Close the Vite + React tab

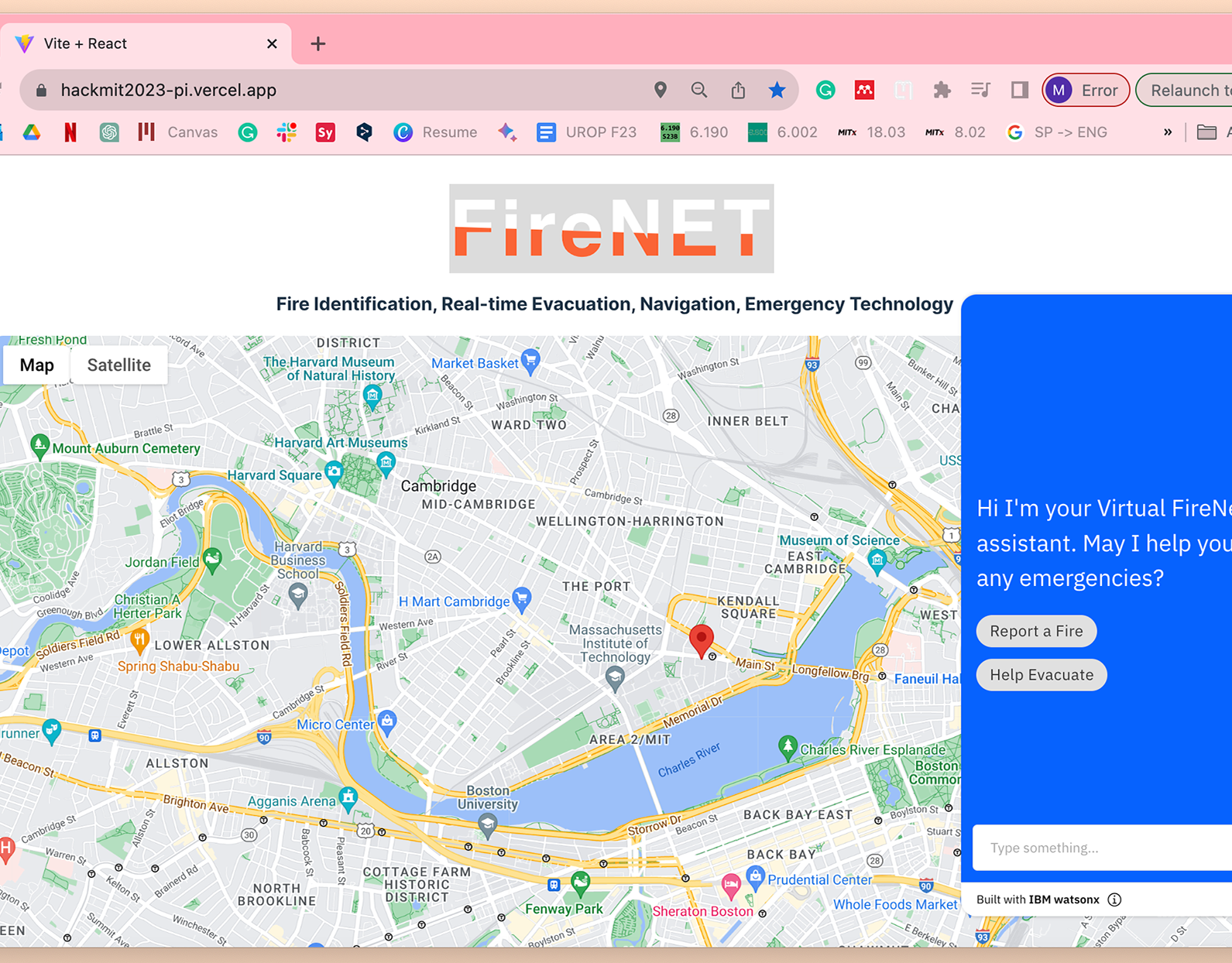[272, 44]
